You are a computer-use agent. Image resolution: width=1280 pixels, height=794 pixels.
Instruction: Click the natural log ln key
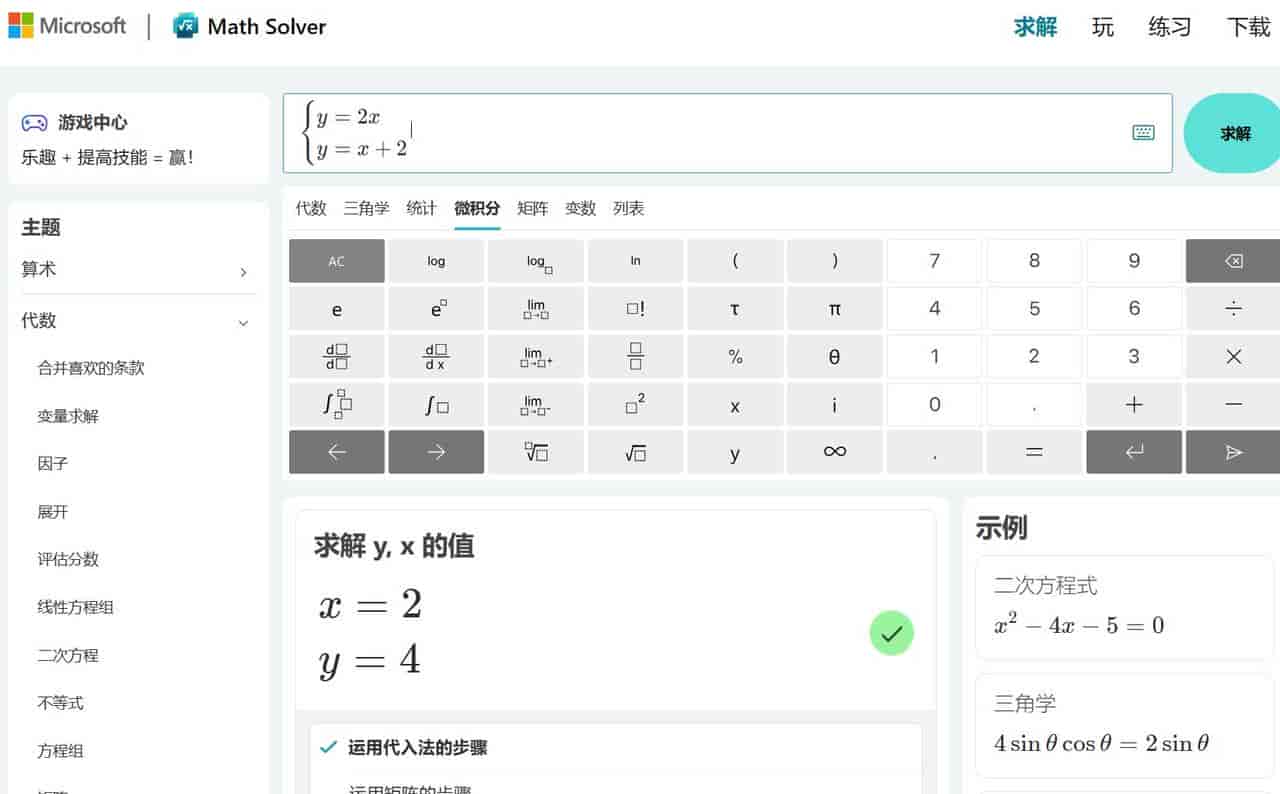pyautogui.click(x=635, y=260)
